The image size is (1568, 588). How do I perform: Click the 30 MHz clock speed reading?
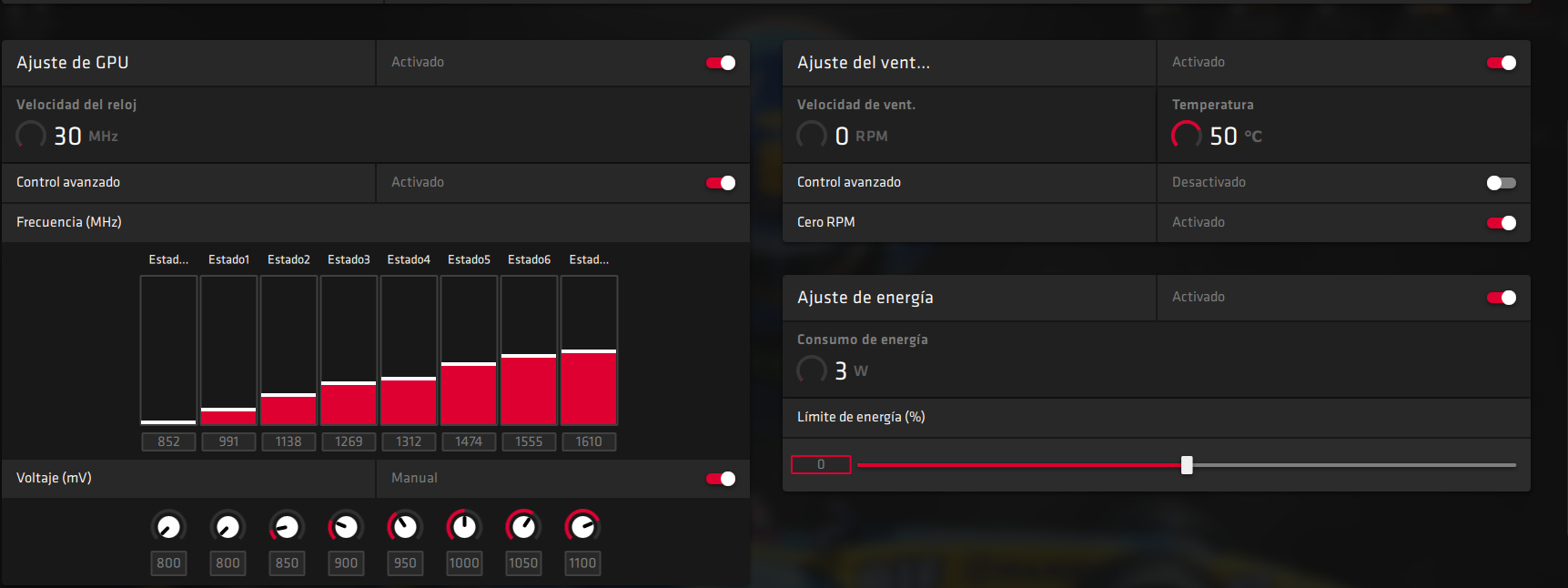point(86,137)
